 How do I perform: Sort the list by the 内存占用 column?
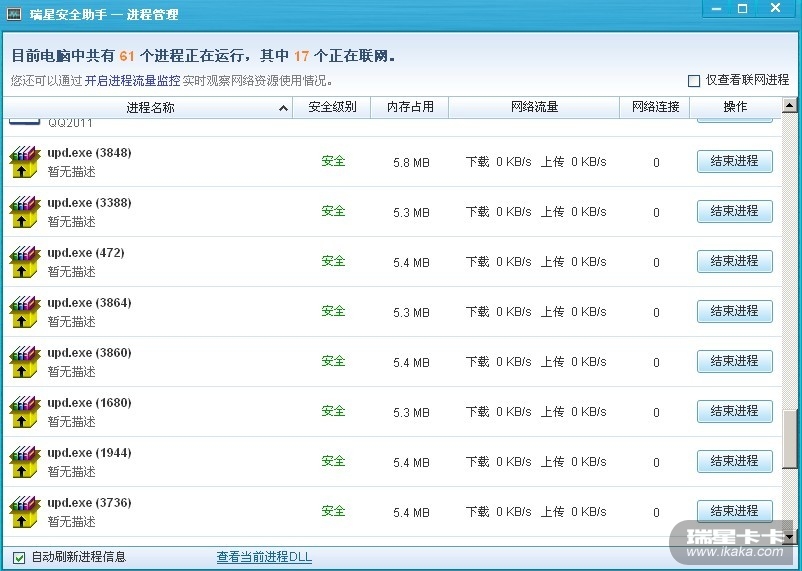(x=410, y=107)
